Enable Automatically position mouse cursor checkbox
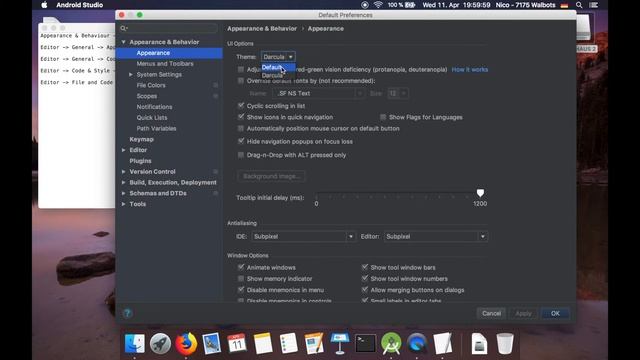Screen dimensions: 640x360 (241, 129)
